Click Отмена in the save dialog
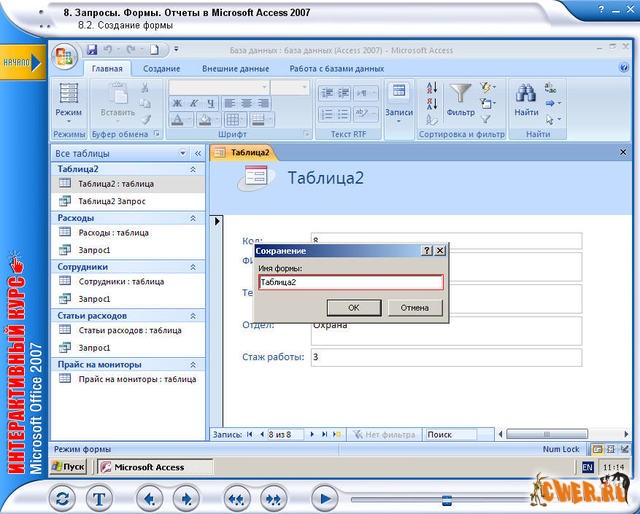Image resolution: width=640 pixels, height=514 pixels. coord(414,308)
